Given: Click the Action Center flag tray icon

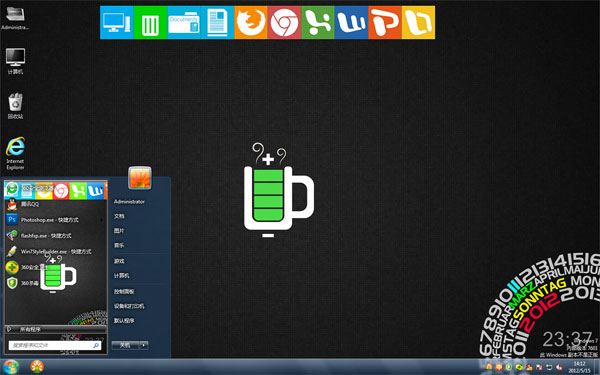Looking at the screenshot, I should pyautogui.click(x=539, y=367).
